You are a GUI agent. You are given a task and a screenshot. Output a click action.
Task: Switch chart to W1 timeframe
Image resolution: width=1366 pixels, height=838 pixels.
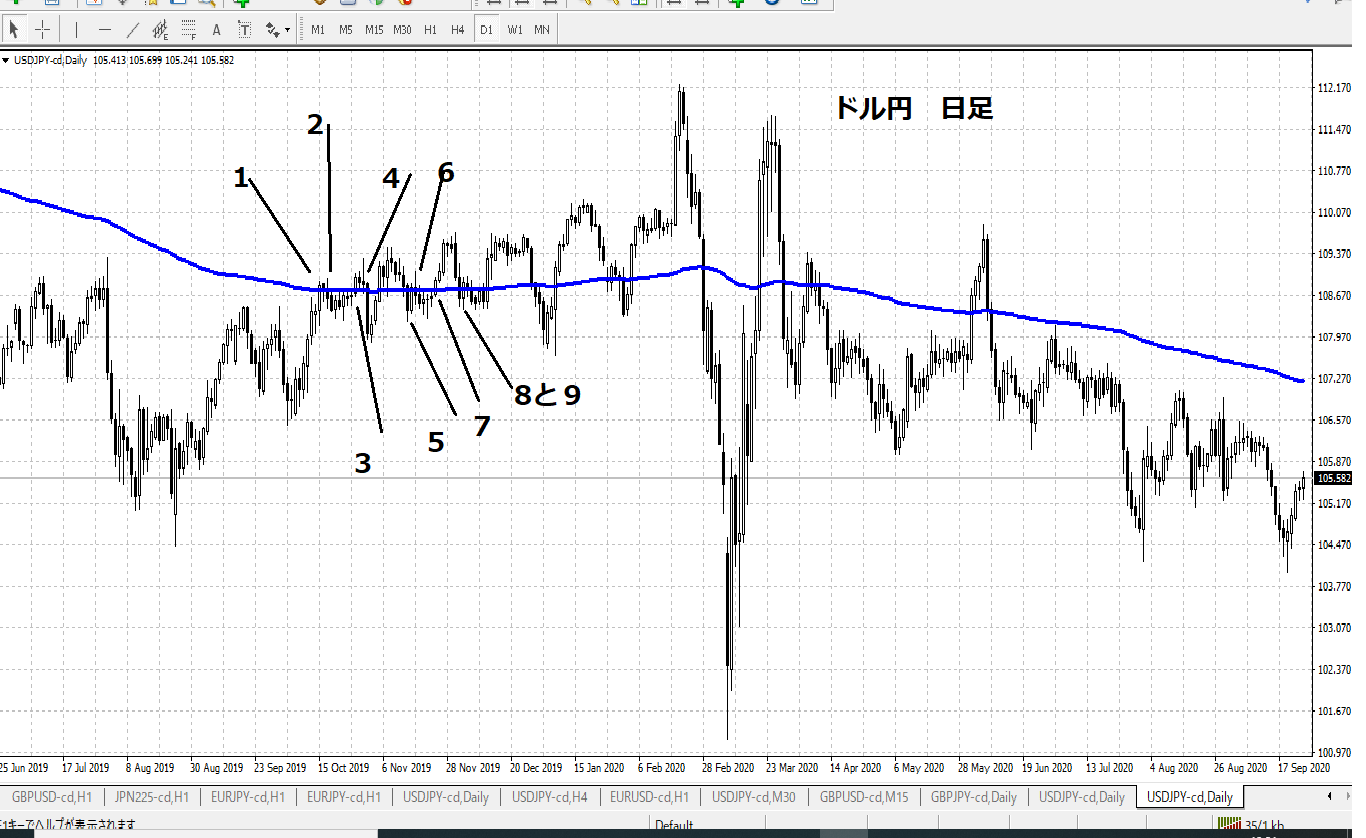pos(514,30)
